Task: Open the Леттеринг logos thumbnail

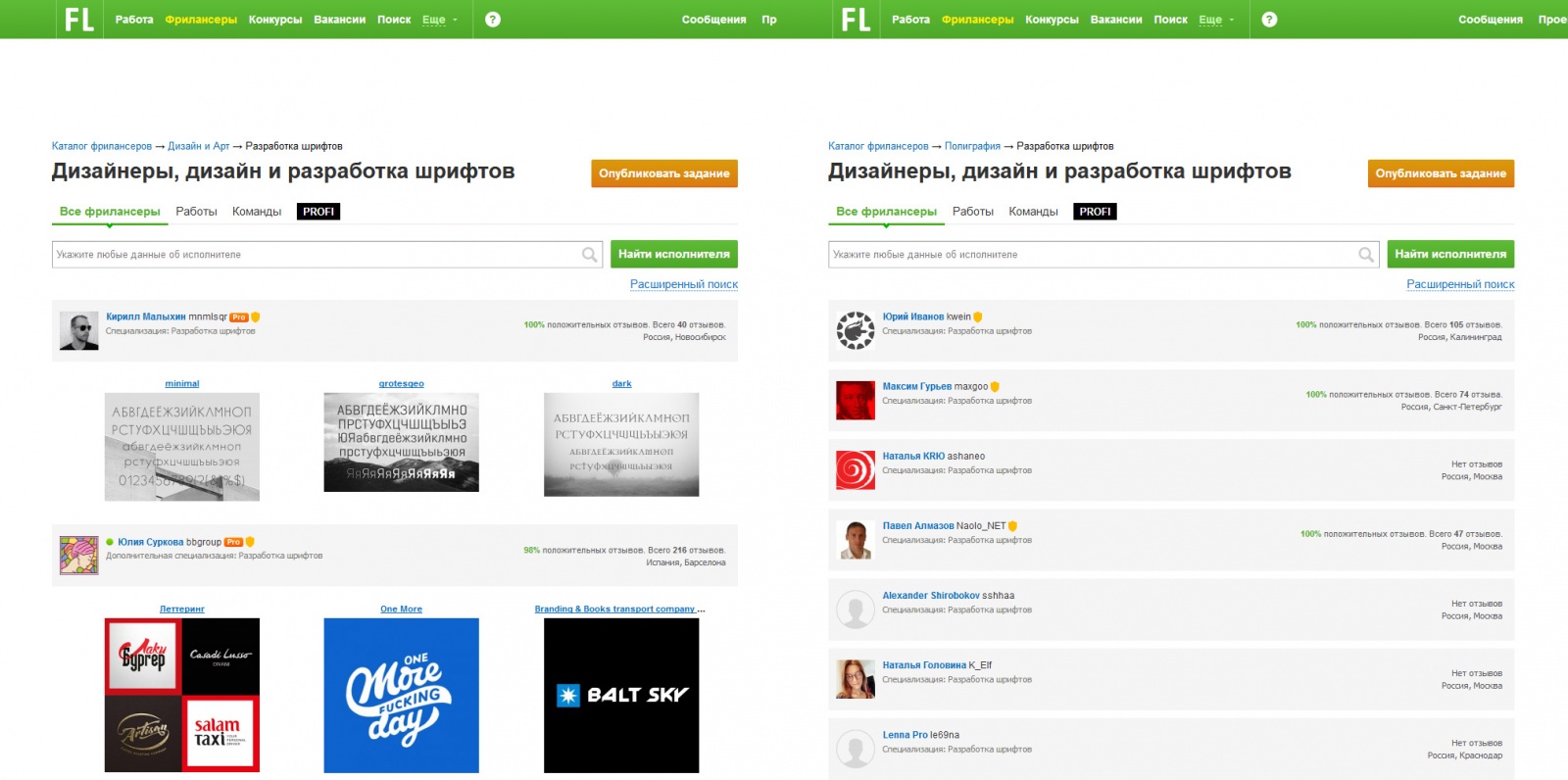Action: coord(182,696)
